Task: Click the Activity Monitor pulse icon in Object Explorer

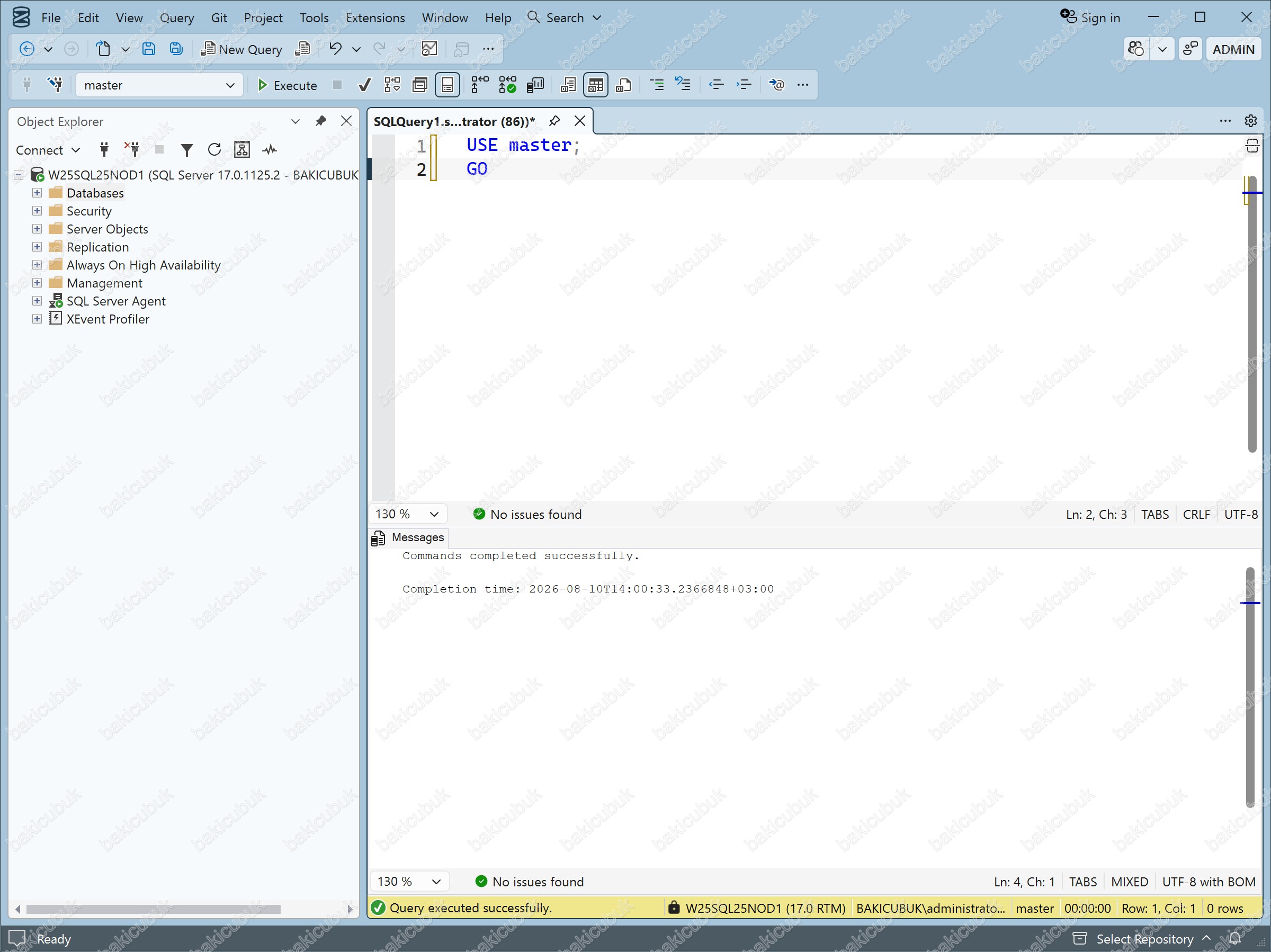Action: (x=270, y=150)
